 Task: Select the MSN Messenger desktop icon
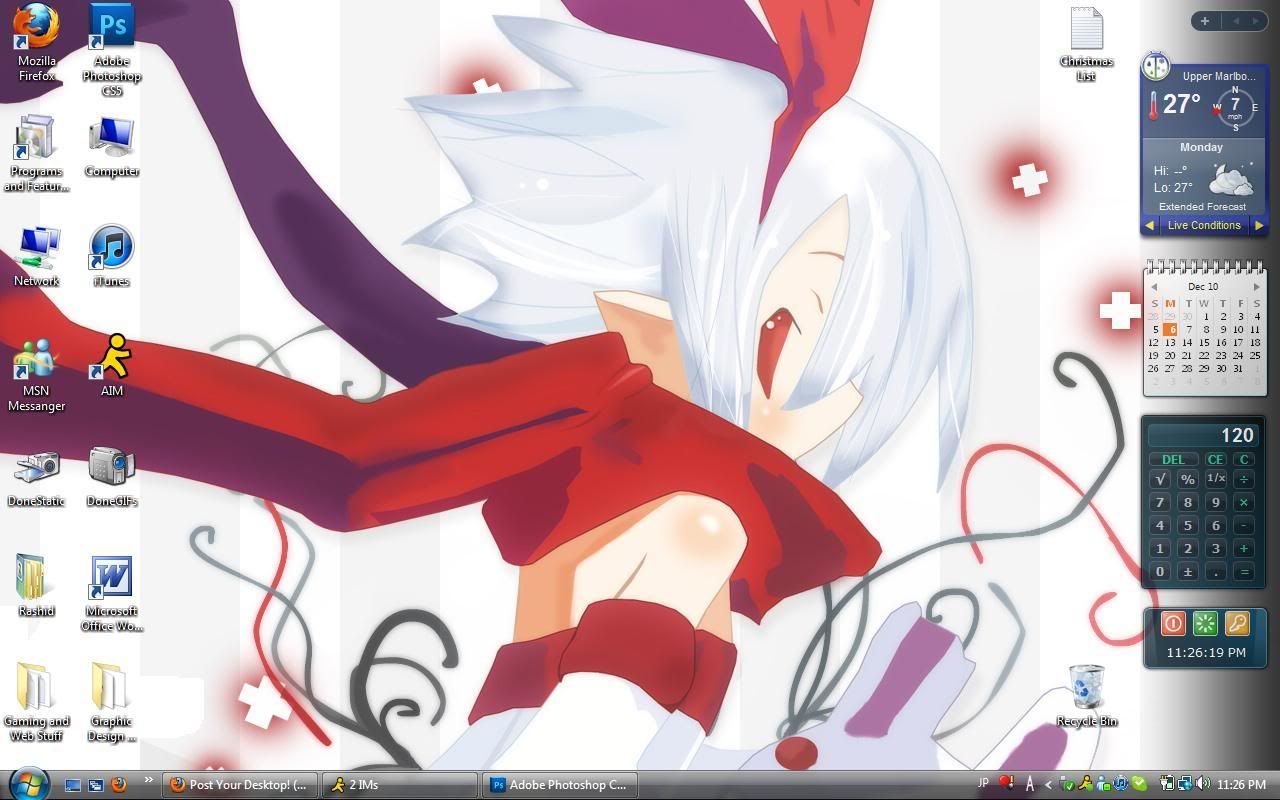coord(36,362)
